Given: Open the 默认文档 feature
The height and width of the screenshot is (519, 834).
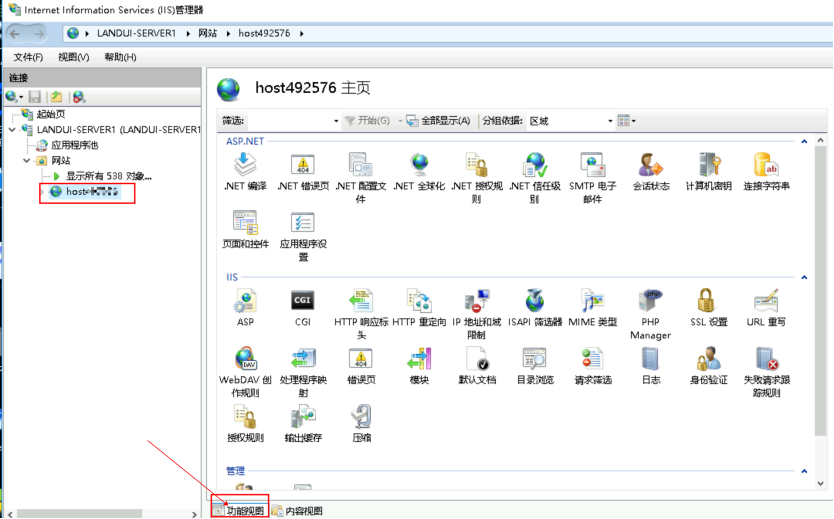Looking at the screenshot, I should tap(477, 365).
